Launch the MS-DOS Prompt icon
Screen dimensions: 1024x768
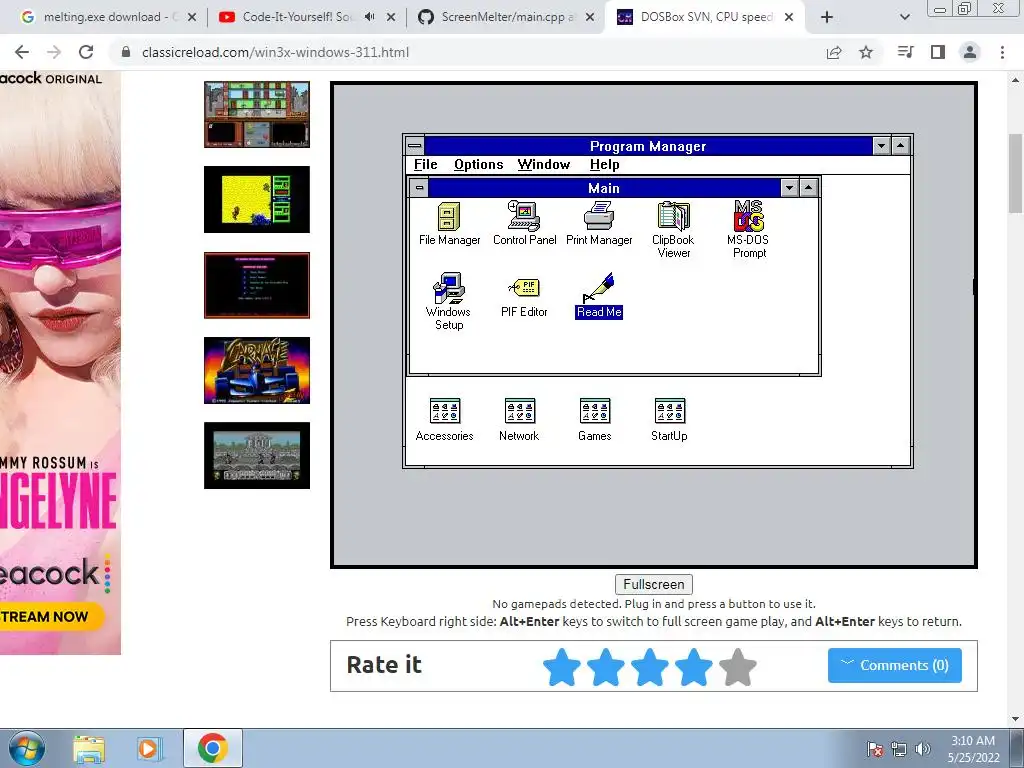coord(748,229)
